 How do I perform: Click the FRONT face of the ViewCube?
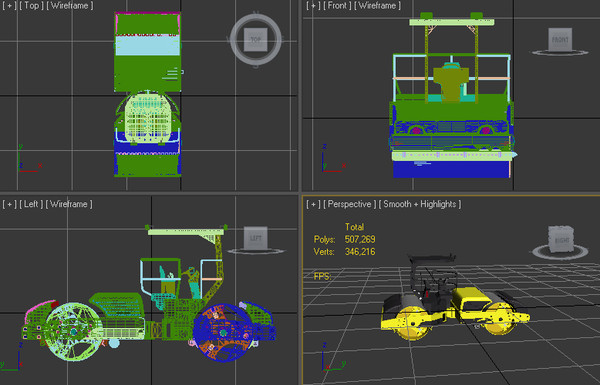click(x=560, y=39)
